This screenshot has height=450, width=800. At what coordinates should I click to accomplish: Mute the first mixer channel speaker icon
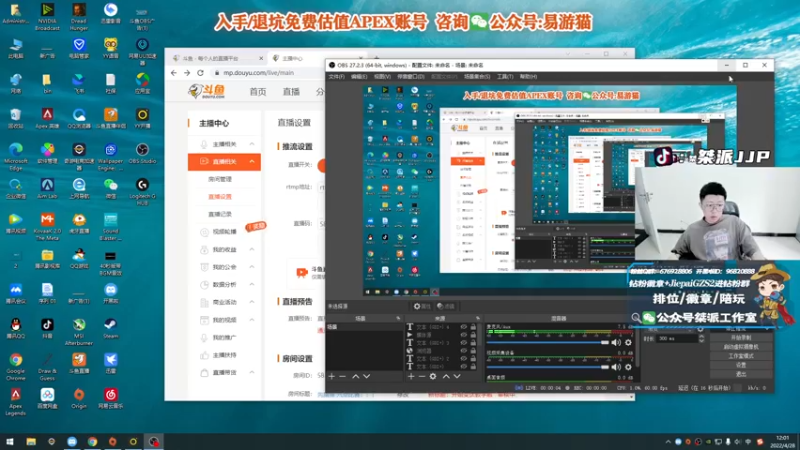[616, 342]
